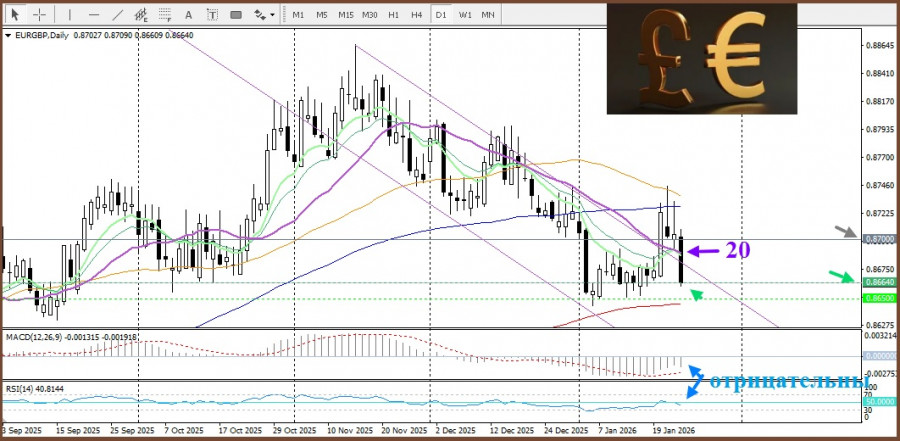Open the arrows objects dropdown
Screen dimensions: 900x441
(x=263, y=15)
